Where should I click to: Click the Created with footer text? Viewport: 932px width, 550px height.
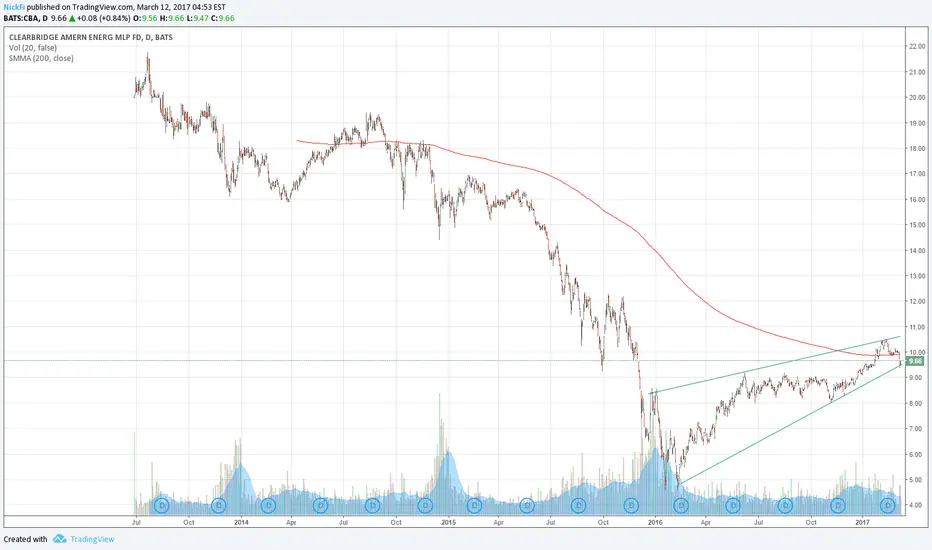pos(26,539)
